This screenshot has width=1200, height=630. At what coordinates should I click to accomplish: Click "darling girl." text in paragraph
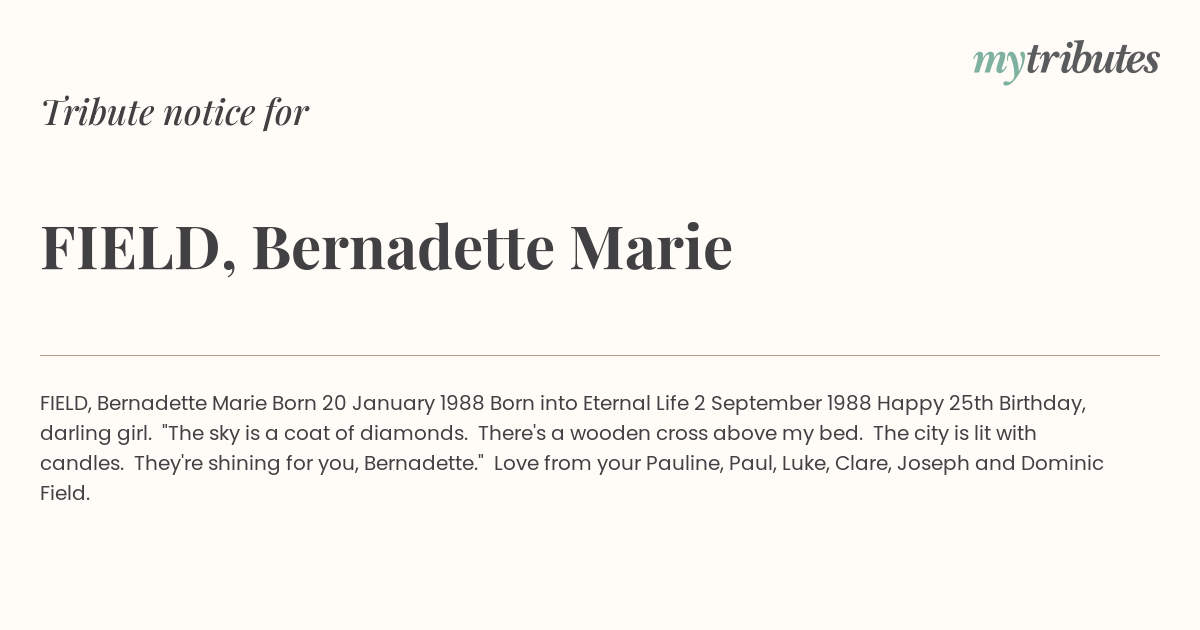pos(96,434)
